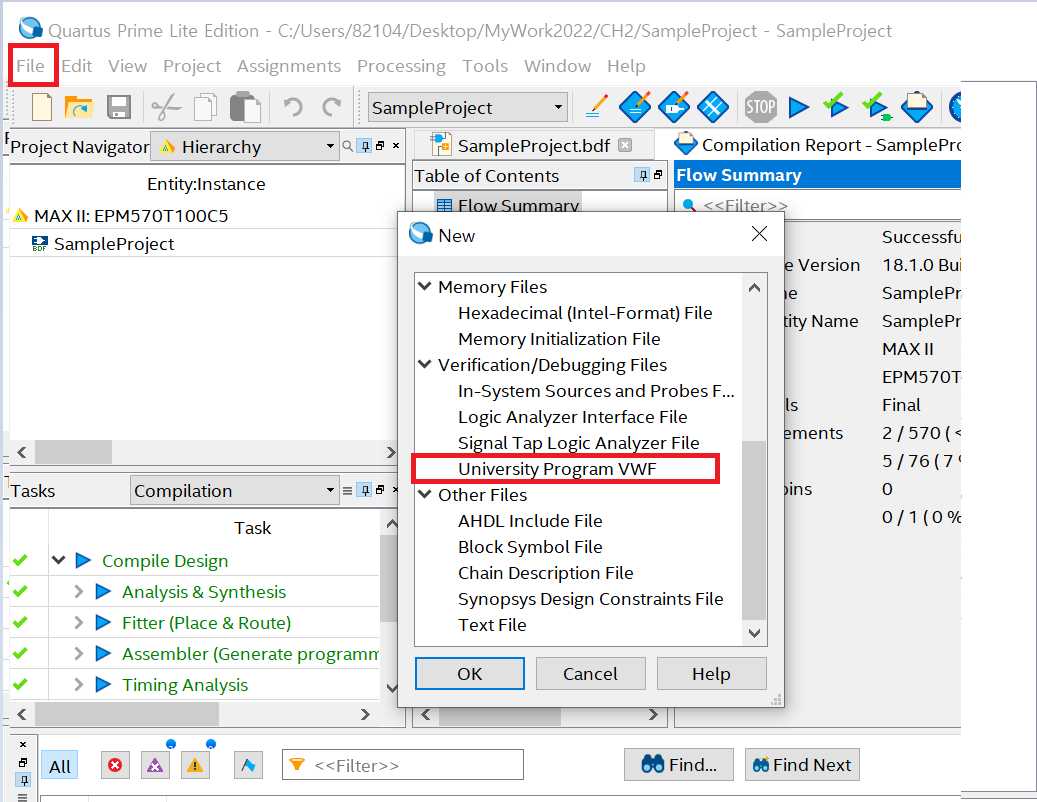Run the Compile Design play icon
The width and height of the screenshot is (1037, 802).
[x=83, y=561]
